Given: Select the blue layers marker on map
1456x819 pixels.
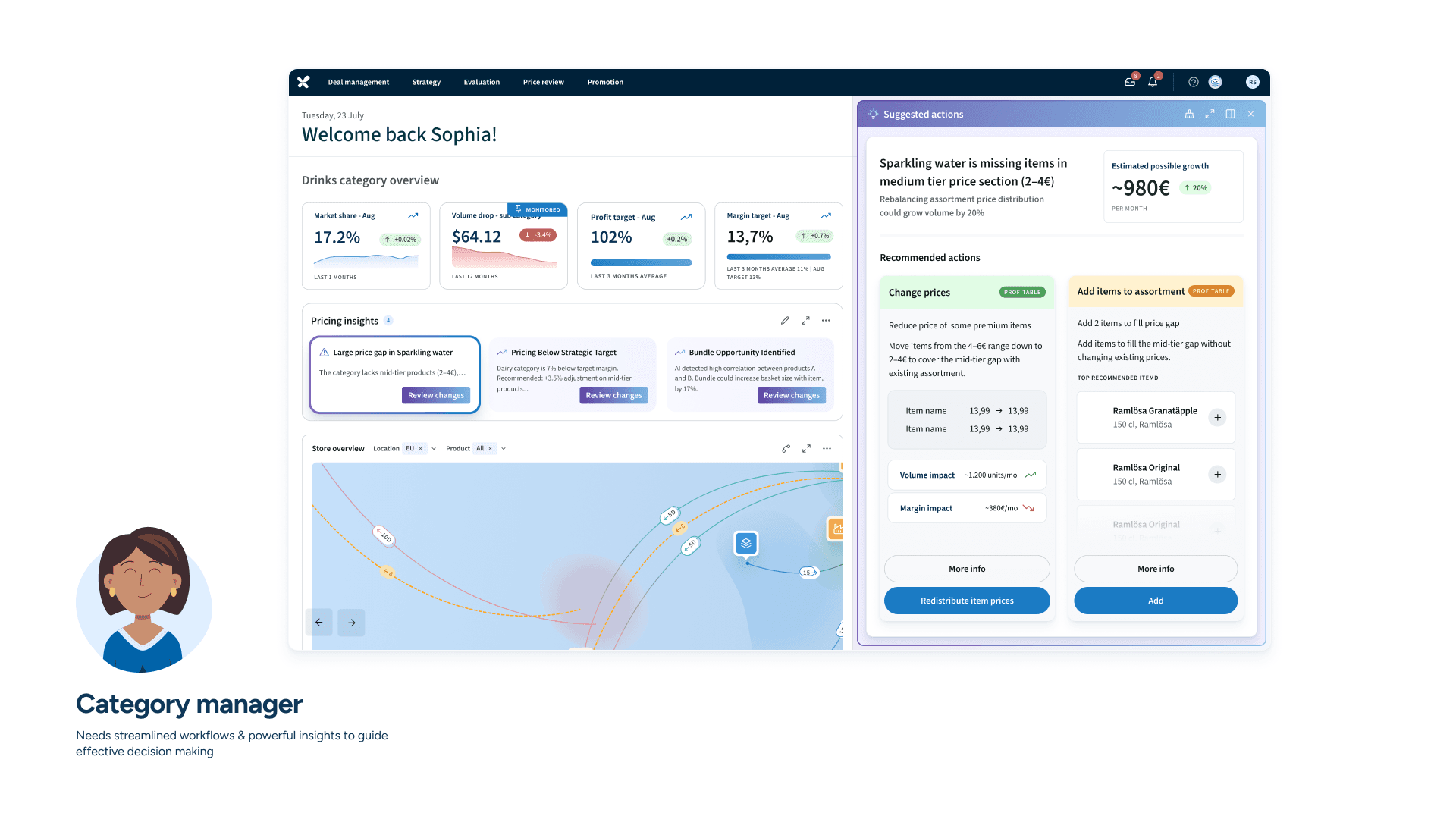Looking at the screenshot, I should [x=746, y=543].
